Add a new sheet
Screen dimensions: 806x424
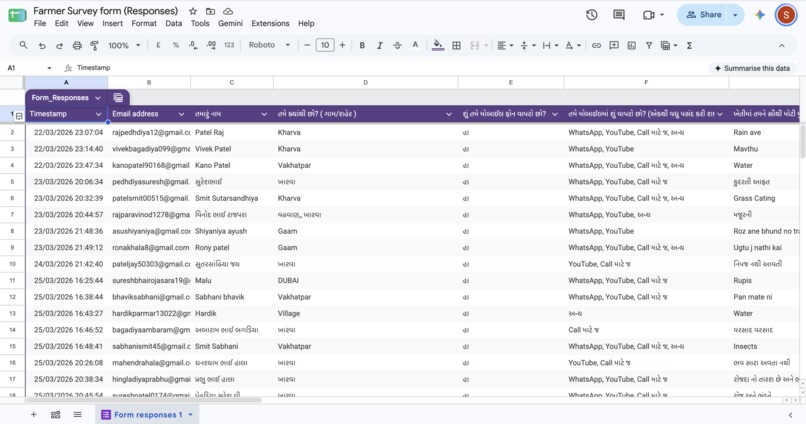[x=33, y=414]
